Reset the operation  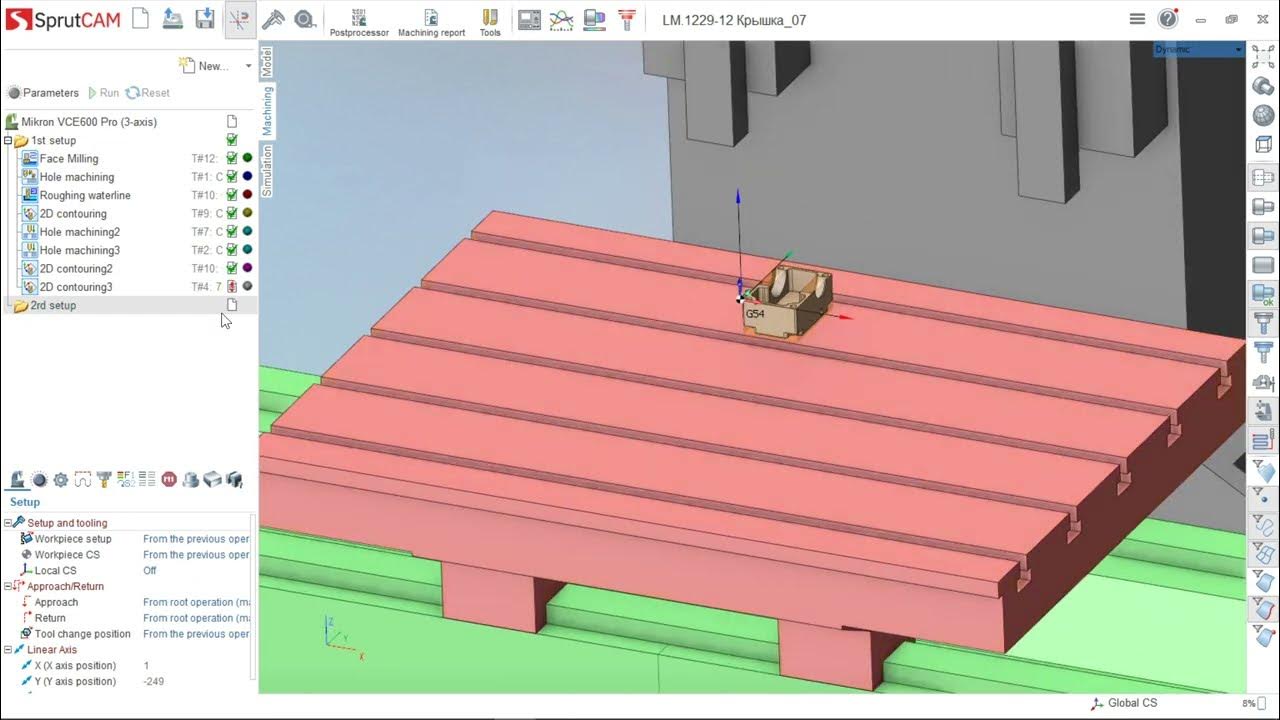[147, 93]
